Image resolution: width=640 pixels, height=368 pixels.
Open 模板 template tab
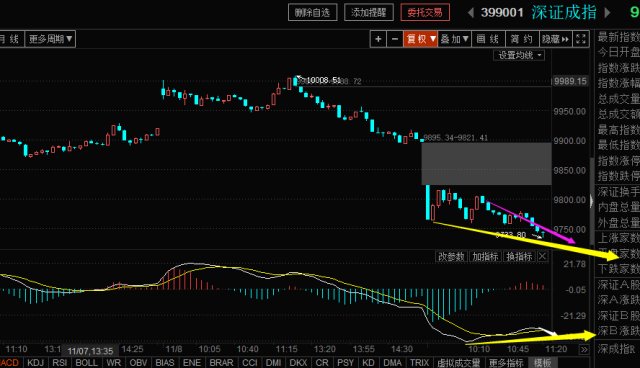542,363
